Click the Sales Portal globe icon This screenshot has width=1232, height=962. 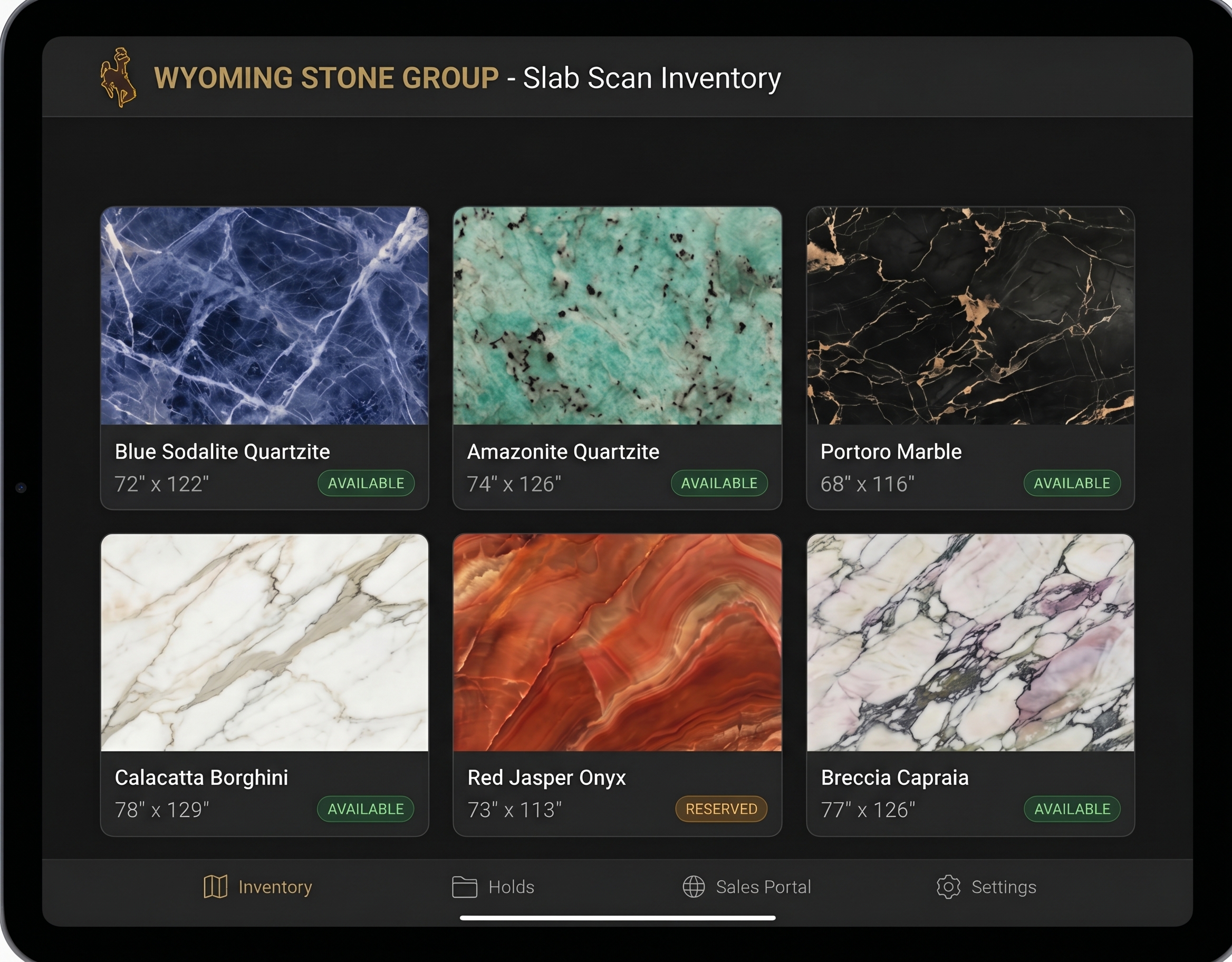694,887
